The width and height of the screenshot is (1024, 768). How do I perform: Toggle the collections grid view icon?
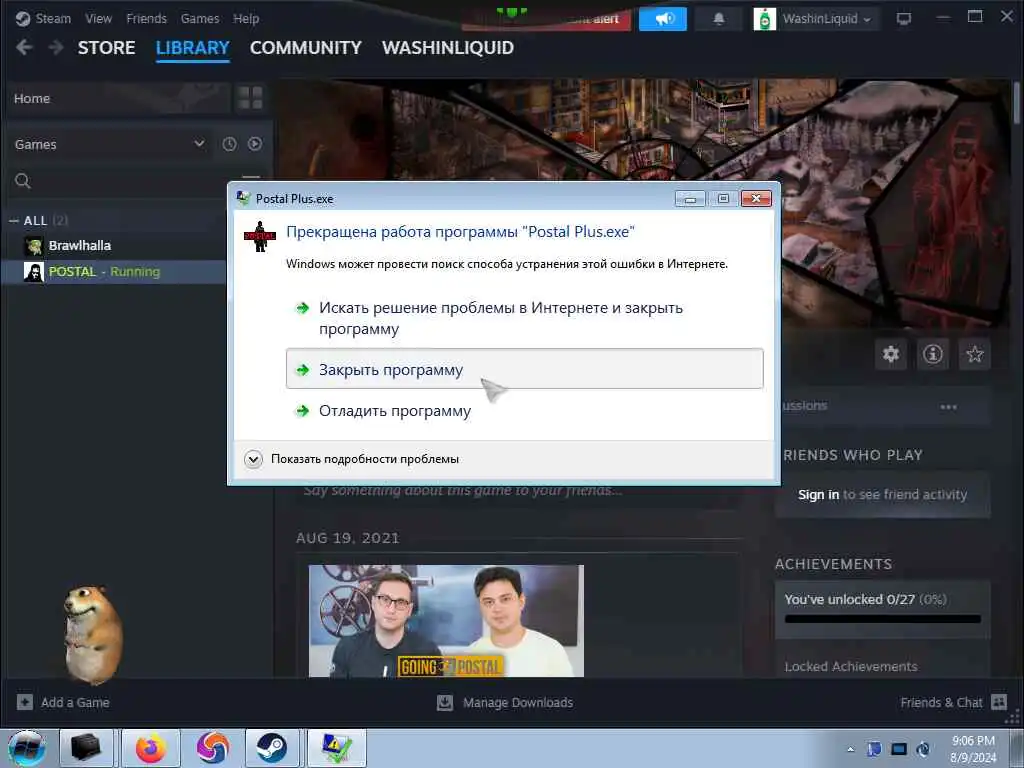coord(250,99)
